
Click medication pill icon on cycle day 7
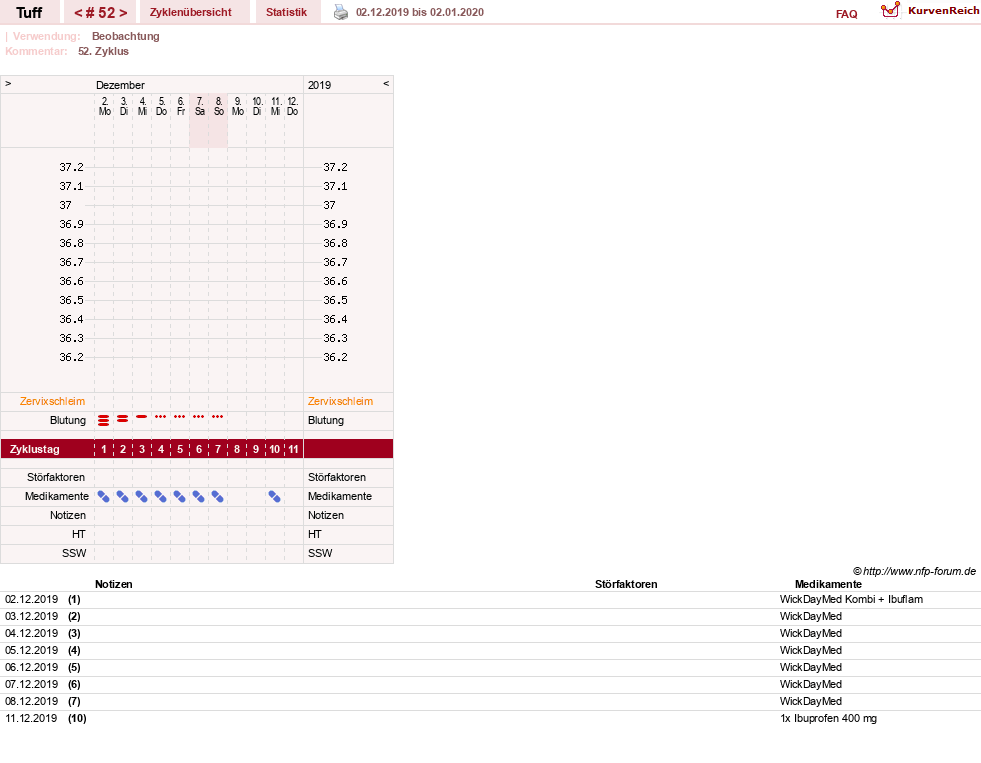(218, 497)
